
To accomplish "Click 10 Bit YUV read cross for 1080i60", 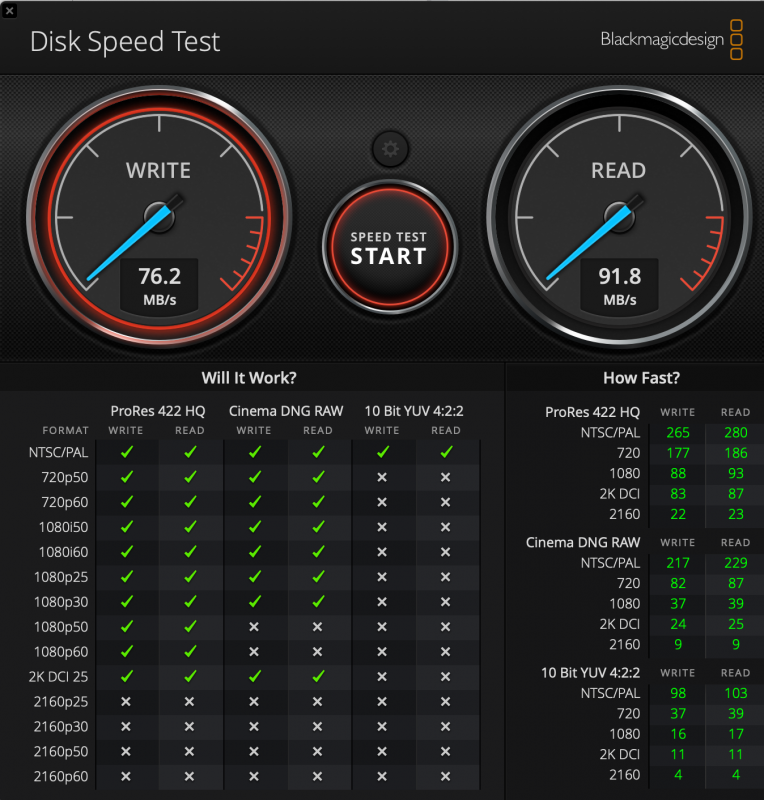I will 446,552.
